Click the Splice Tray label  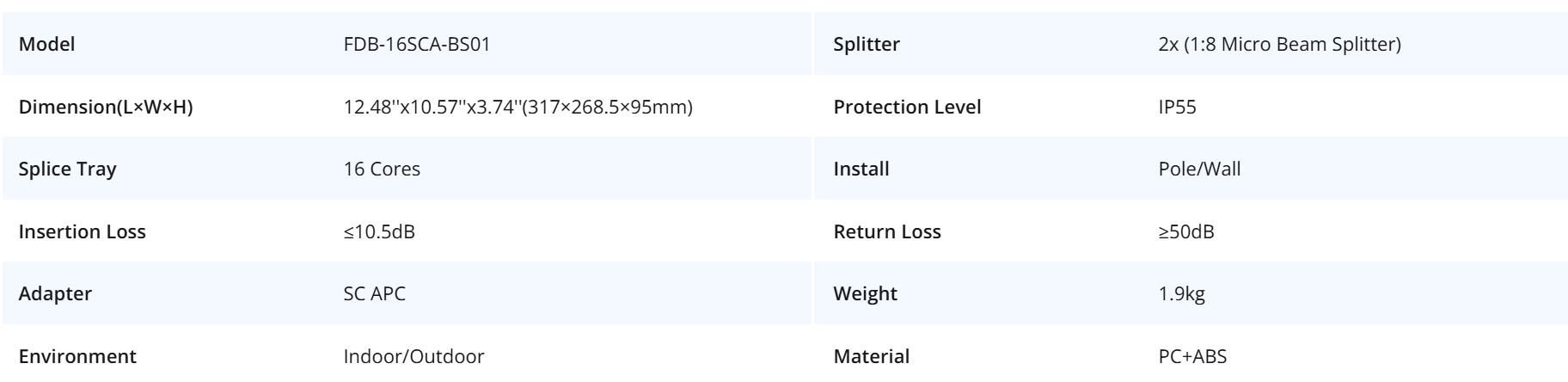pos(67,169)
